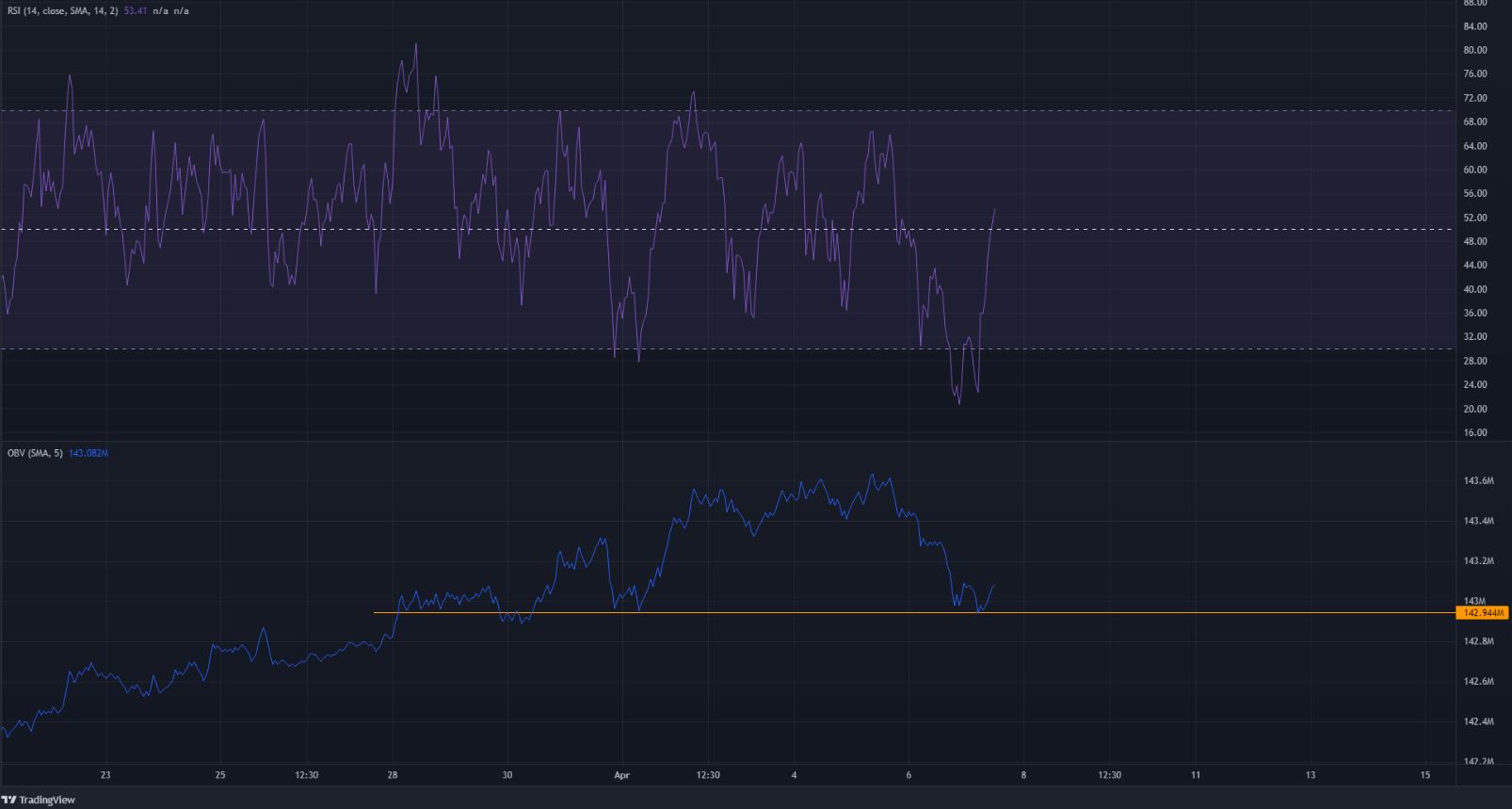Click the date label 25 on time axis
The image size is (1512, 809).
220,775
